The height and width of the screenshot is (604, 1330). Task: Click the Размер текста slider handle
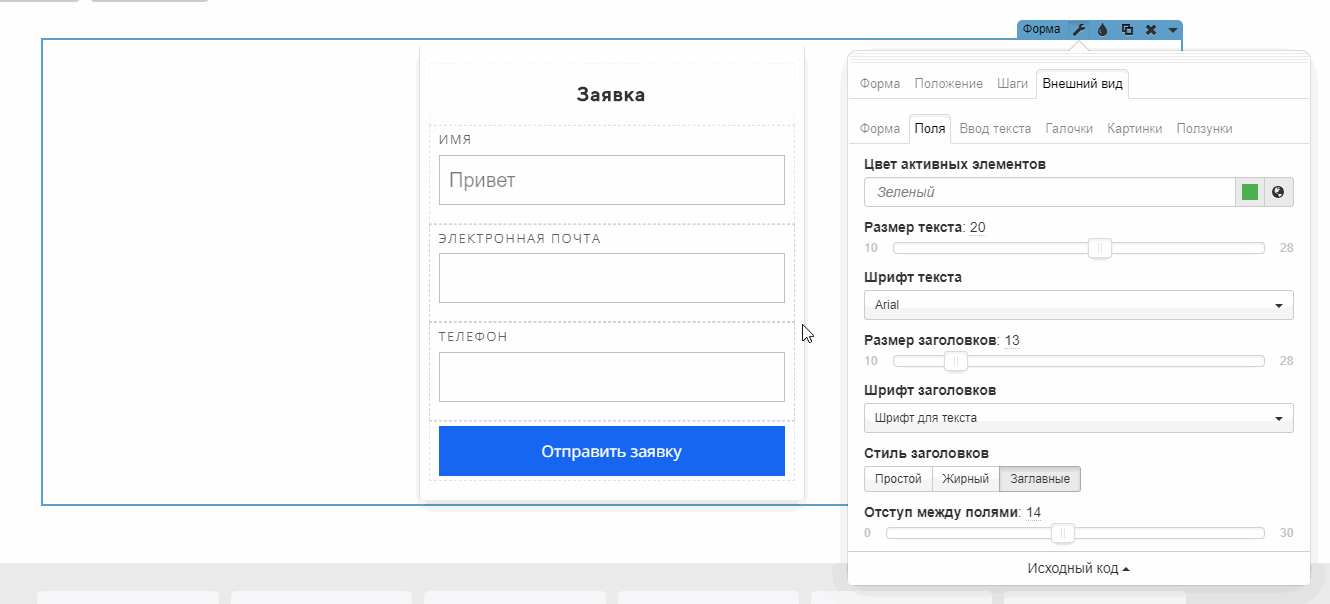coord(1100,248)
